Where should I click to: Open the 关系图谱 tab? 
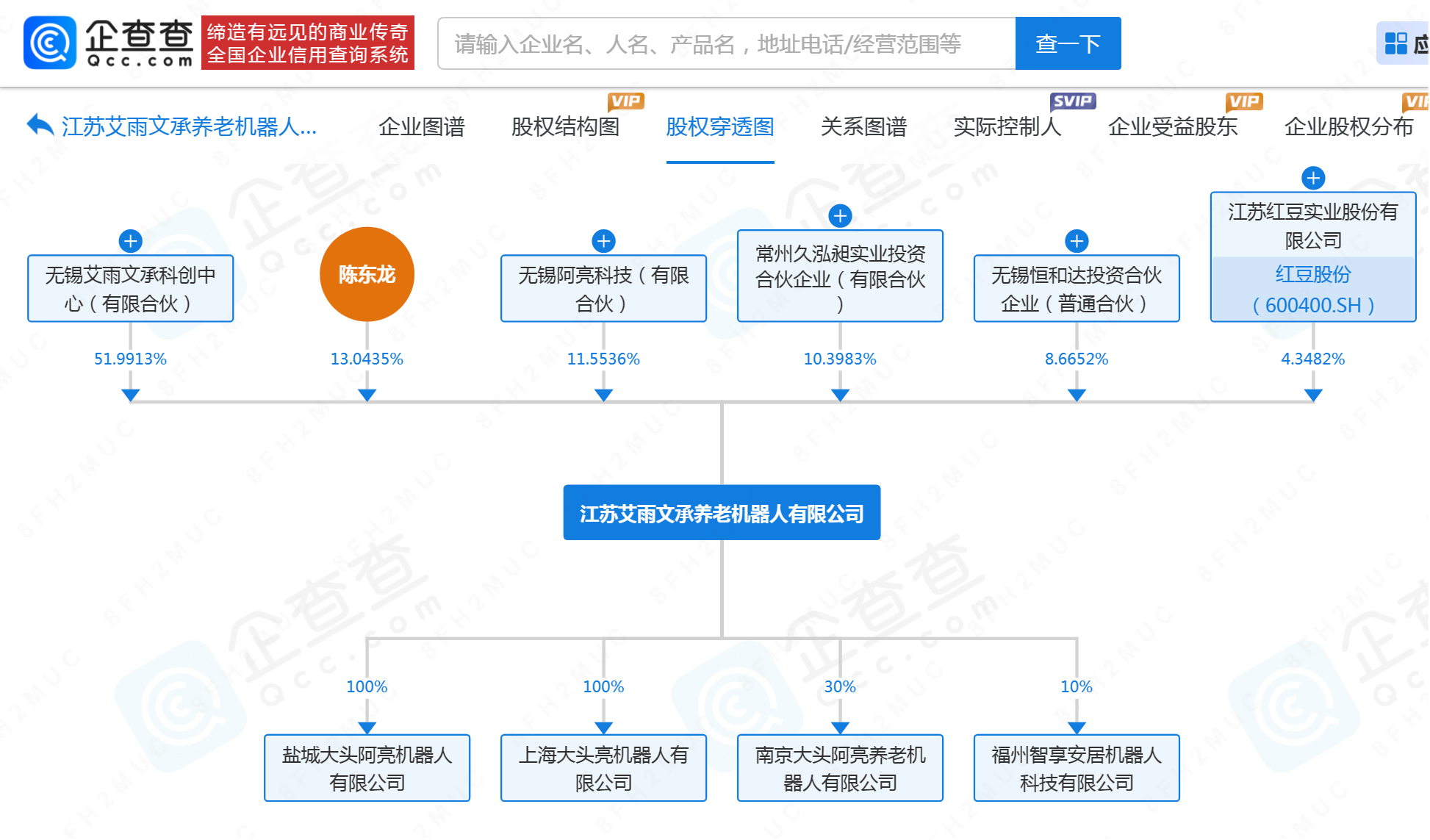[x=864, y=126]
